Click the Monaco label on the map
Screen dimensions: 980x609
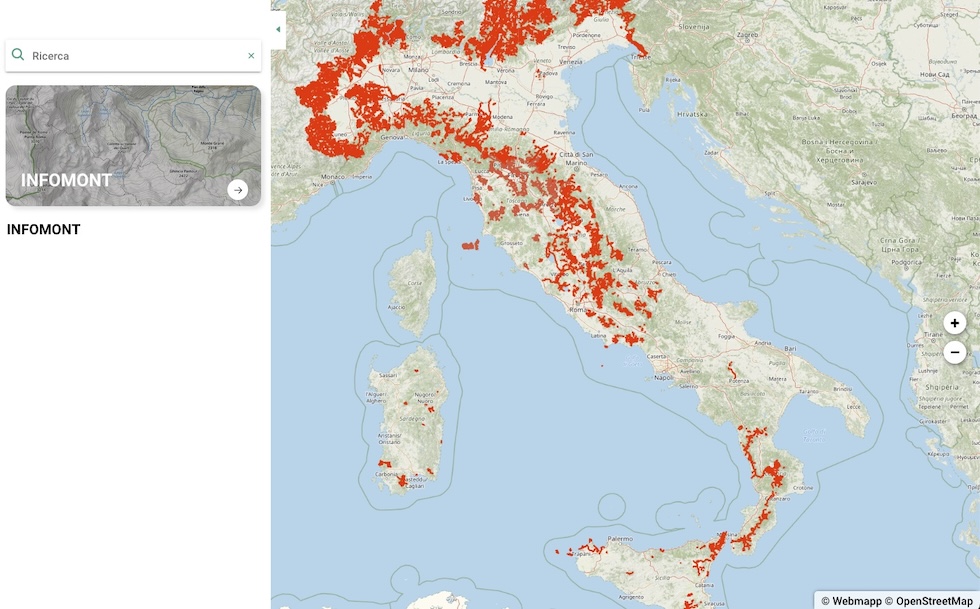[x=335, y=177]
